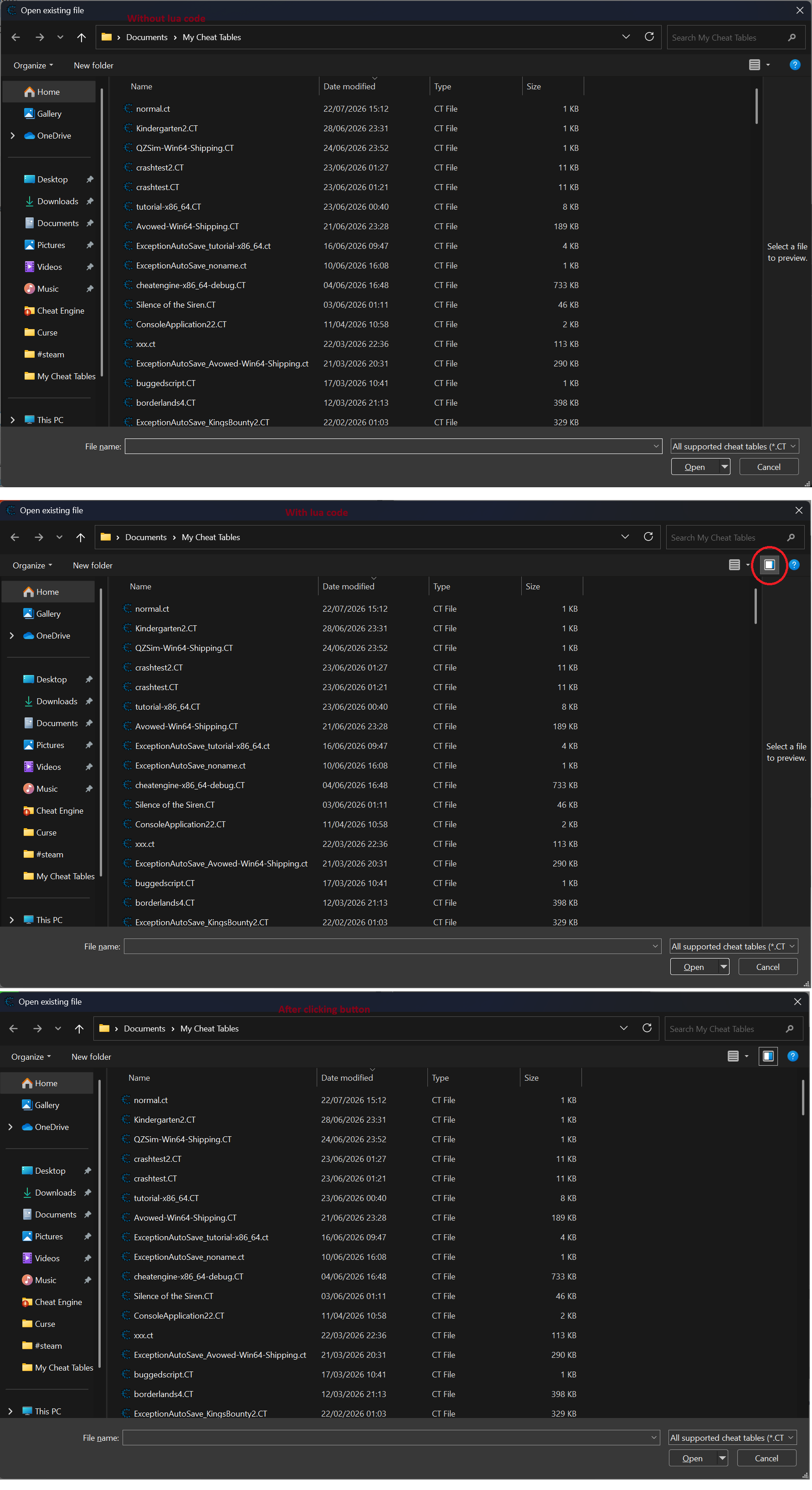Expand the address bar history dropdown in the middle dialog
Viewport: 812px width, 1490px height.
click(625, 537)
